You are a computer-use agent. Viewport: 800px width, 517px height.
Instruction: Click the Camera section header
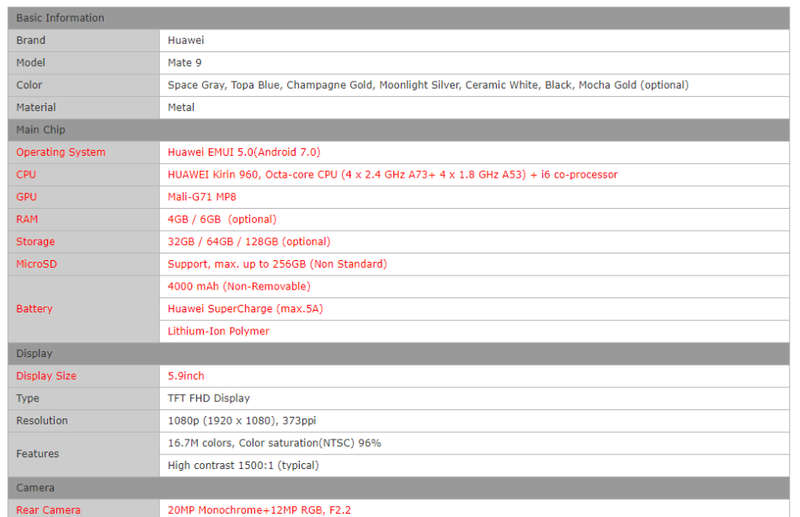pyautogui.click(x=398, y=488)
